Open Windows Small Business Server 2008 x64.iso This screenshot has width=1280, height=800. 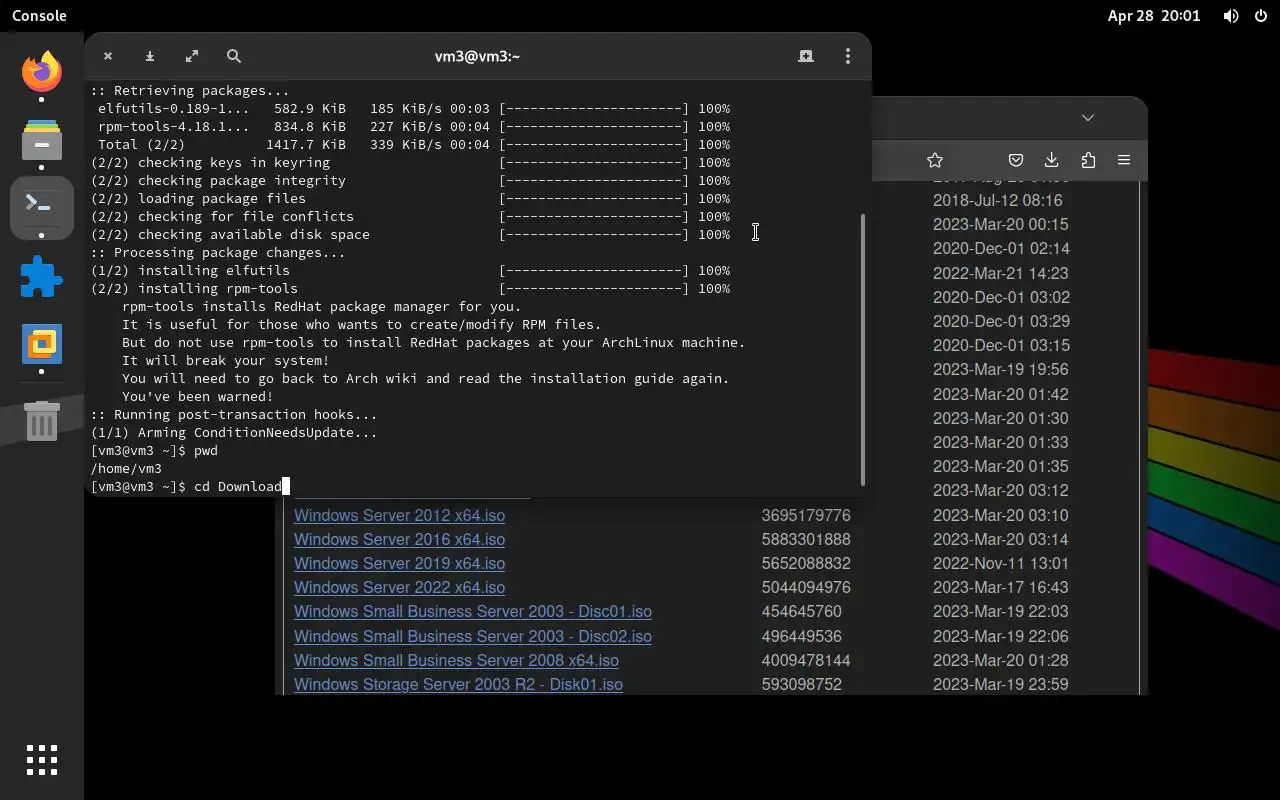(456, 660)
